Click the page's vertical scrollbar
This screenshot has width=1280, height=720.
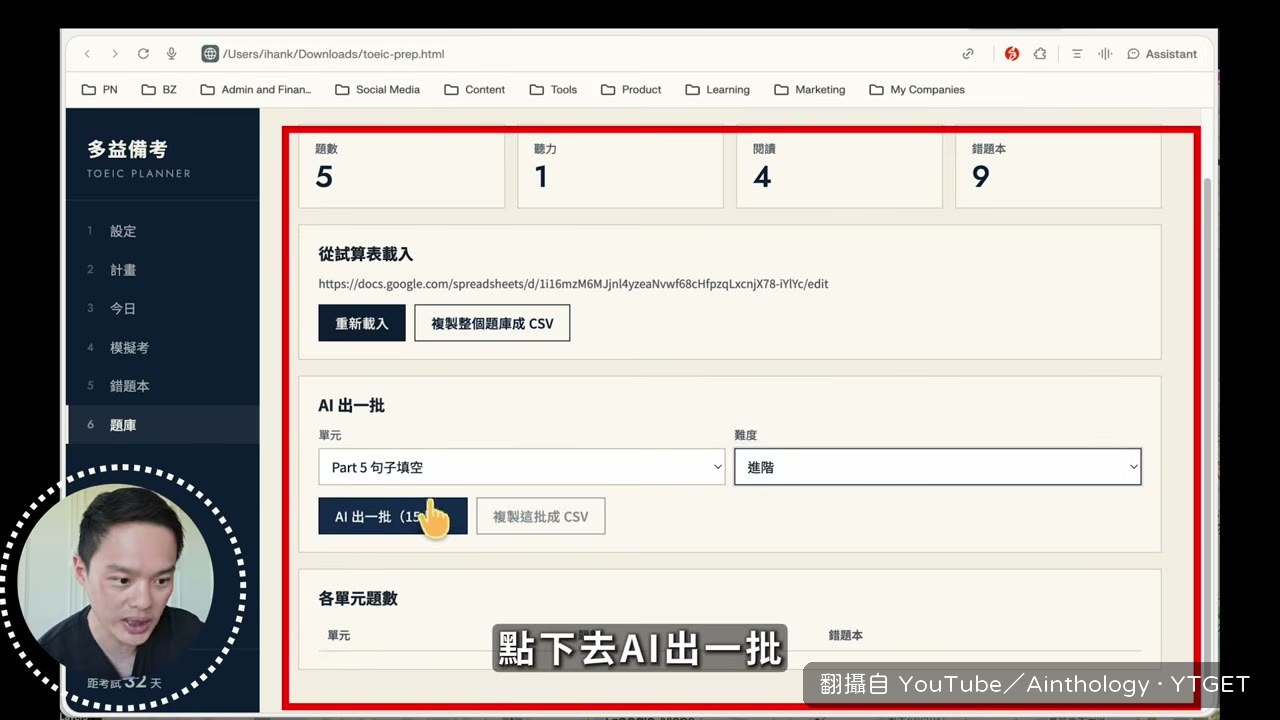pyautogui.click(x=1208, y=440)
